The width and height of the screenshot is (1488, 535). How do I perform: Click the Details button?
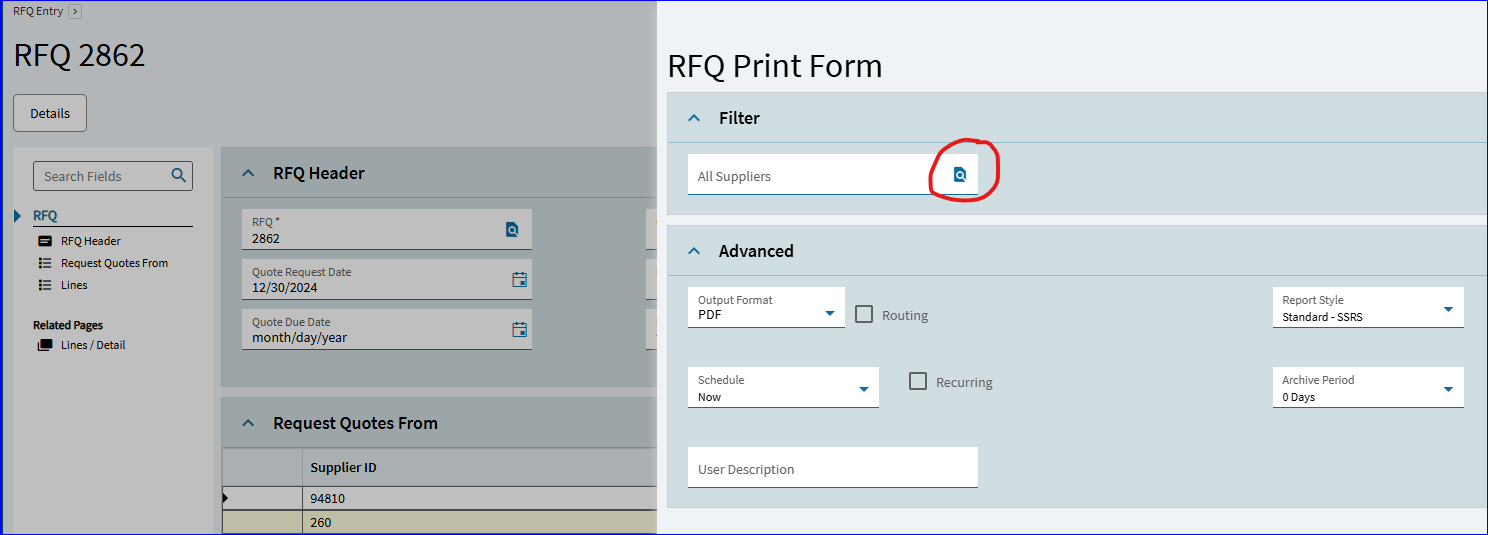click(50, 113)
